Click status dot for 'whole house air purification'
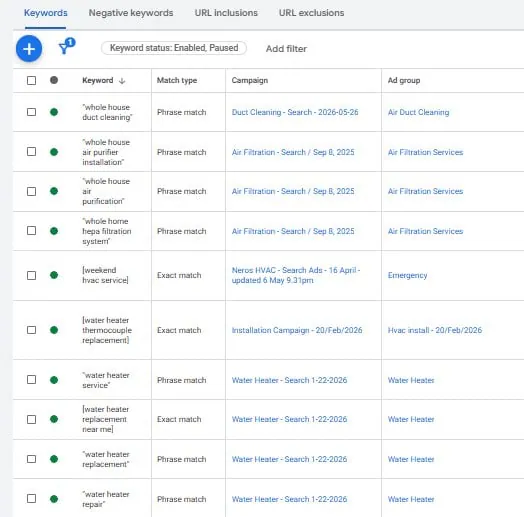The image size is (524, 517). (54, 191)
